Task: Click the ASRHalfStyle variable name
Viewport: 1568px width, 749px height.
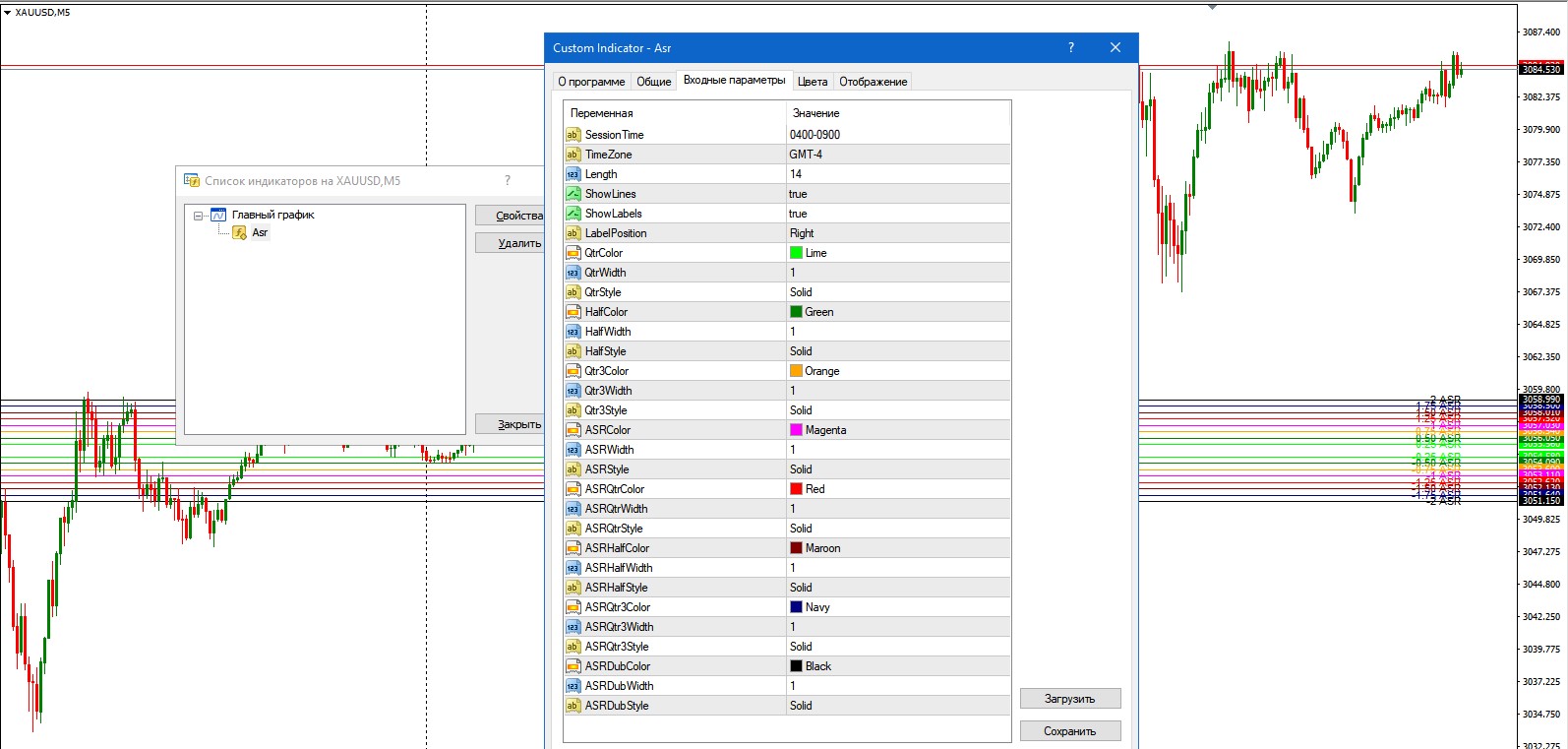Action: pyautogui.click(x=617, y=588)
